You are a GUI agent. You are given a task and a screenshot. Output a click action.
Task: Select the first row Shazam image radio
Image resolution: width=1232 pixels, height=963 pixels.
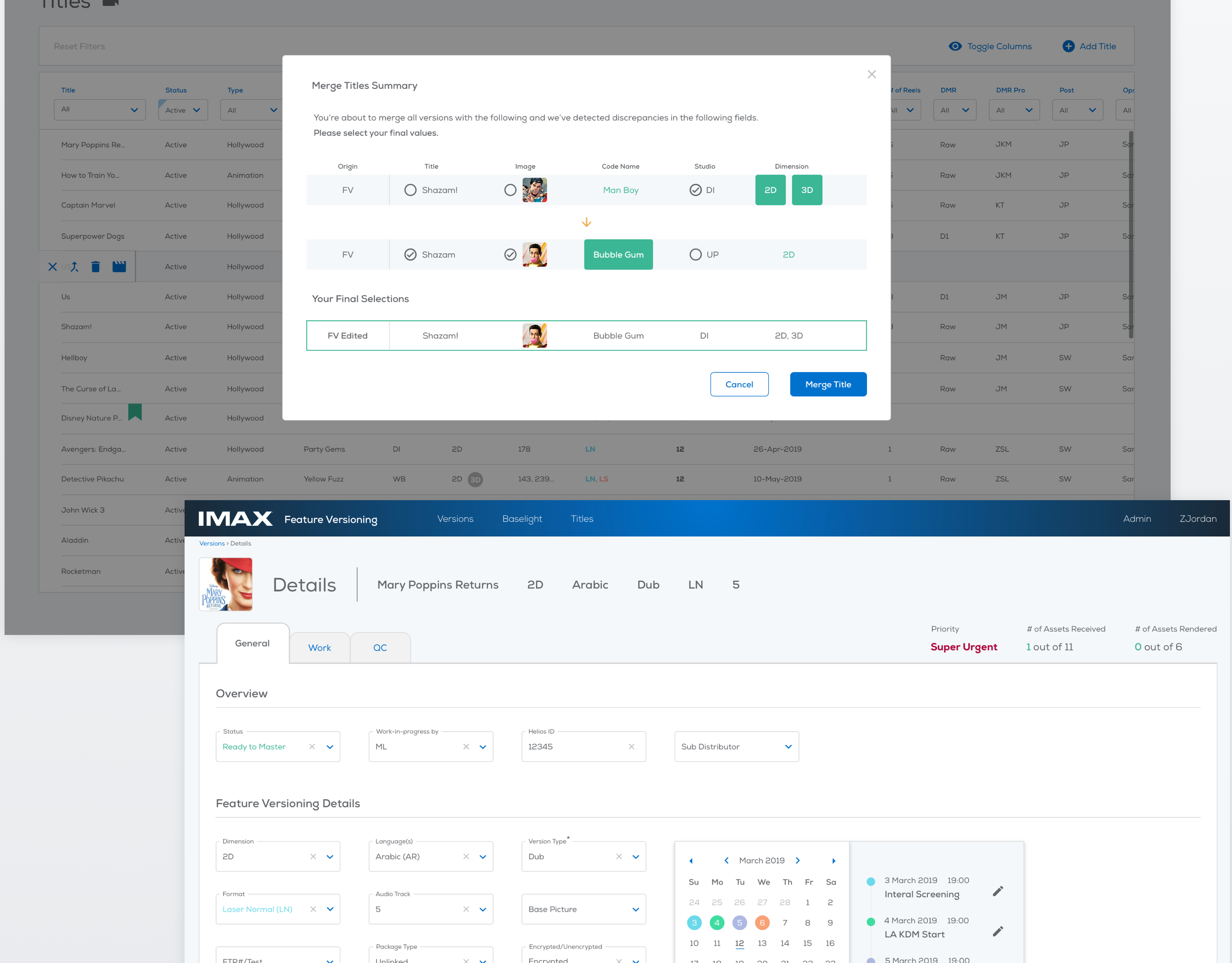(x=510, y=190)
